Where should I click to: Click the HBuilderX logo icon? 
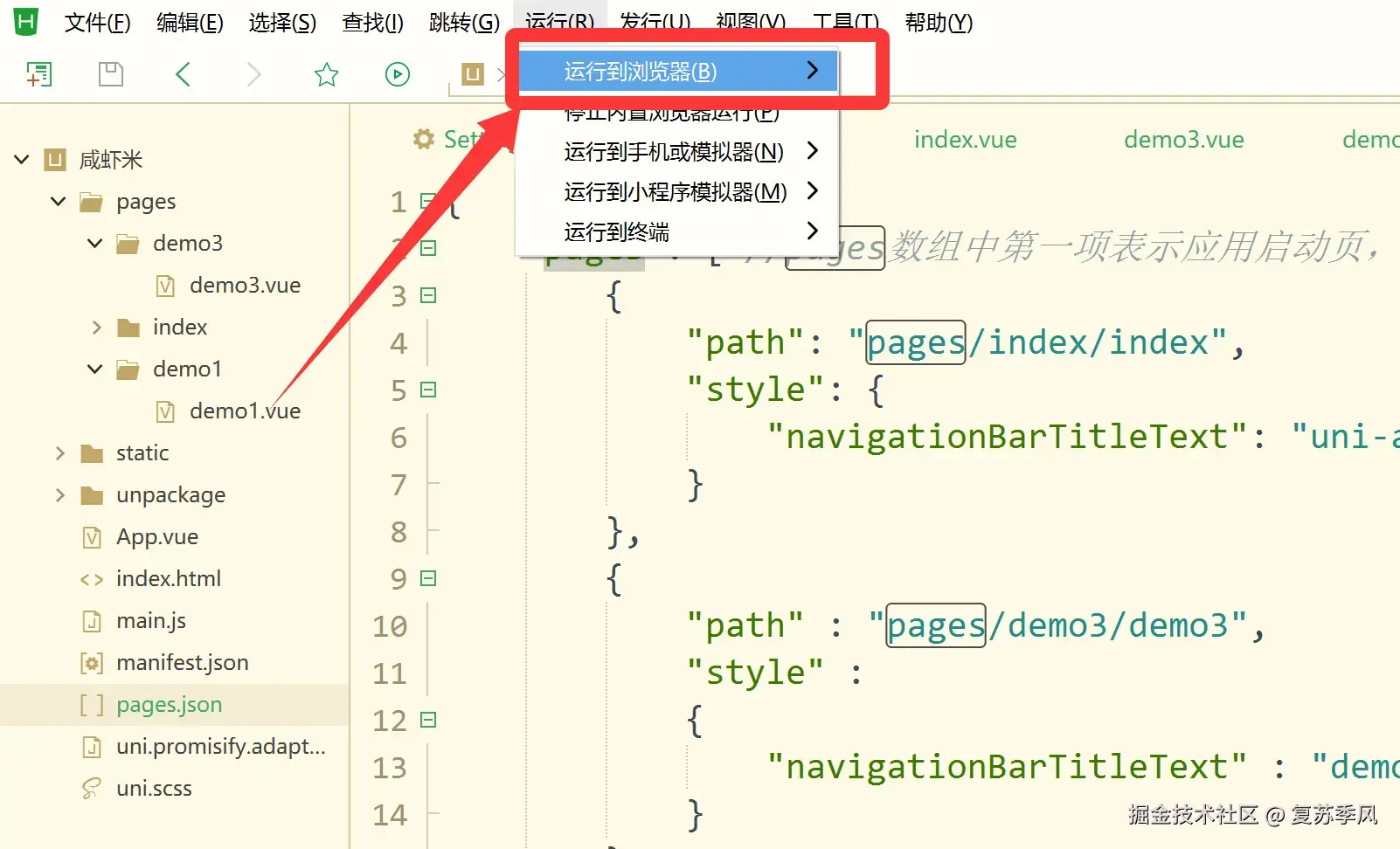tap(26, 21)
